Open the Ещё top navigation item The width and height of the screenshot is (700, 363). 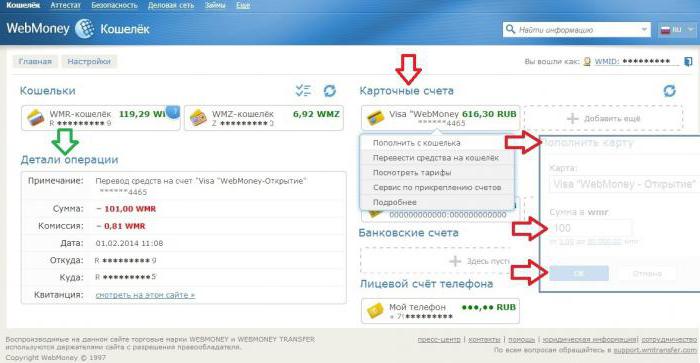[243, 5]
